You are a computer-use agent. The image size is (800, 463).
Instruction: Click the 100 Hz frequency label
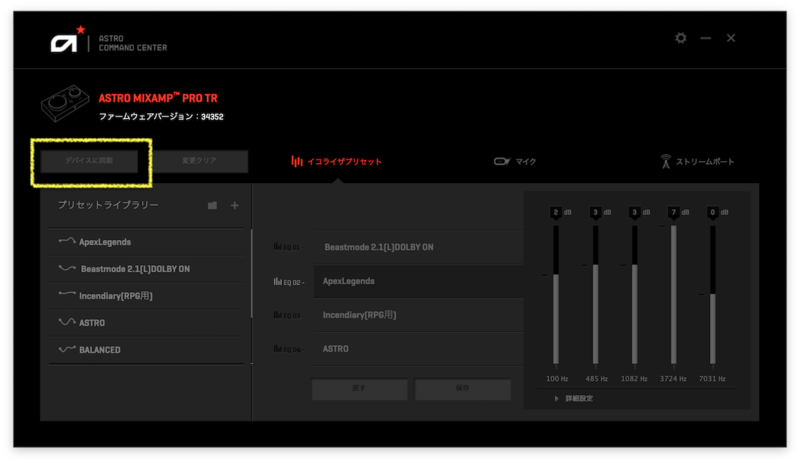click(557, 379)
